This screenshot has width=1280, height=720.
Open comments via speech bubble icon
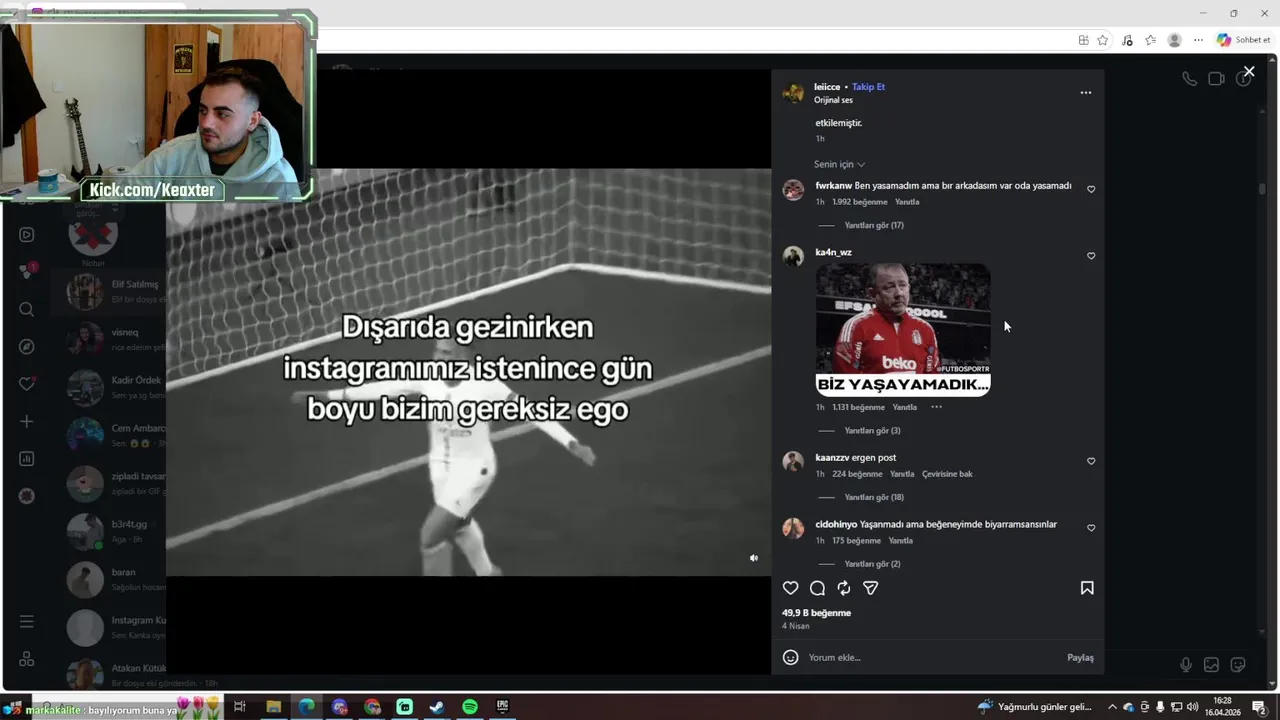click(817, 588)
